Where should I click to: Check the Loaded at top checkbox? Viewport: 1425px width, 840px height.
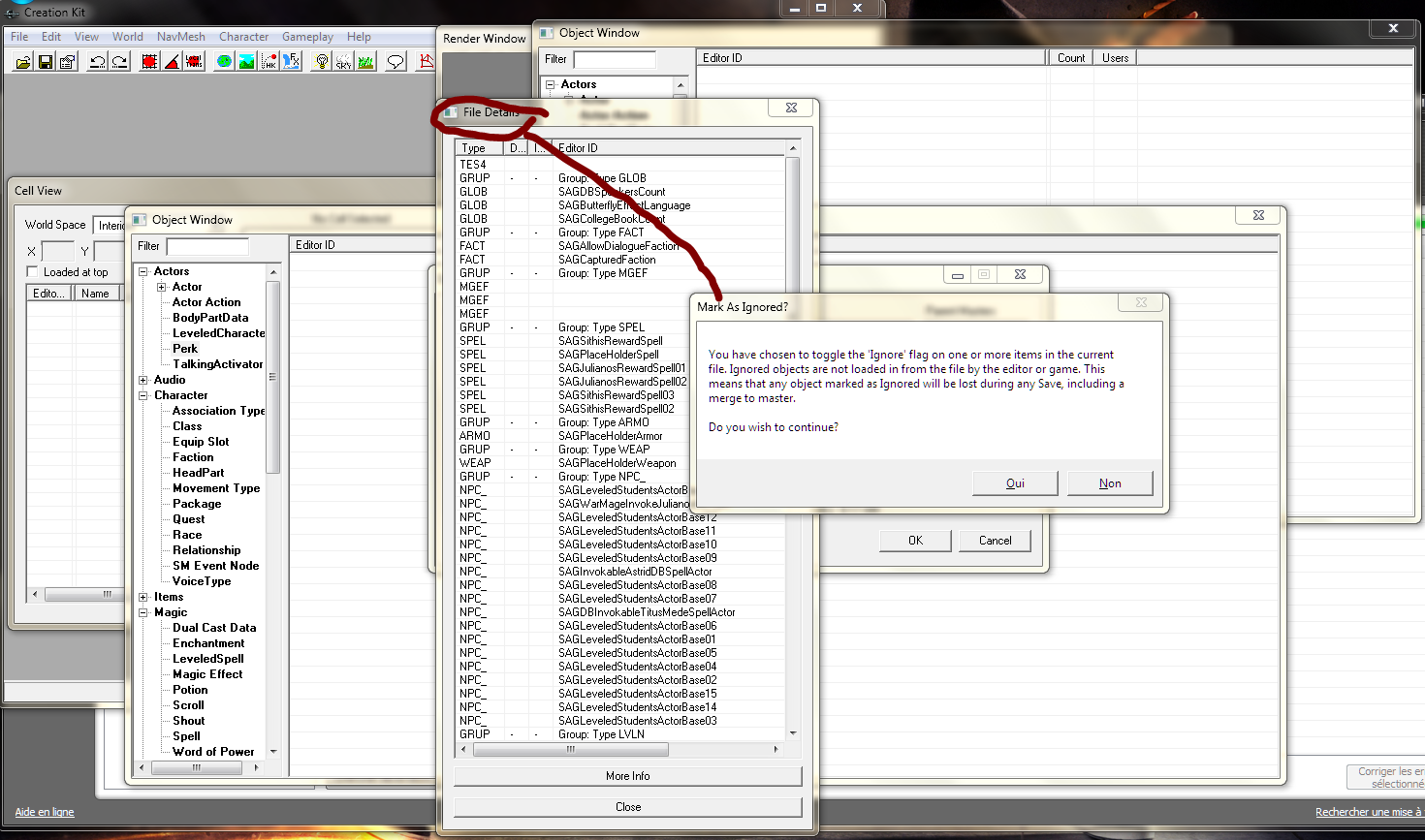click(32, 271)
